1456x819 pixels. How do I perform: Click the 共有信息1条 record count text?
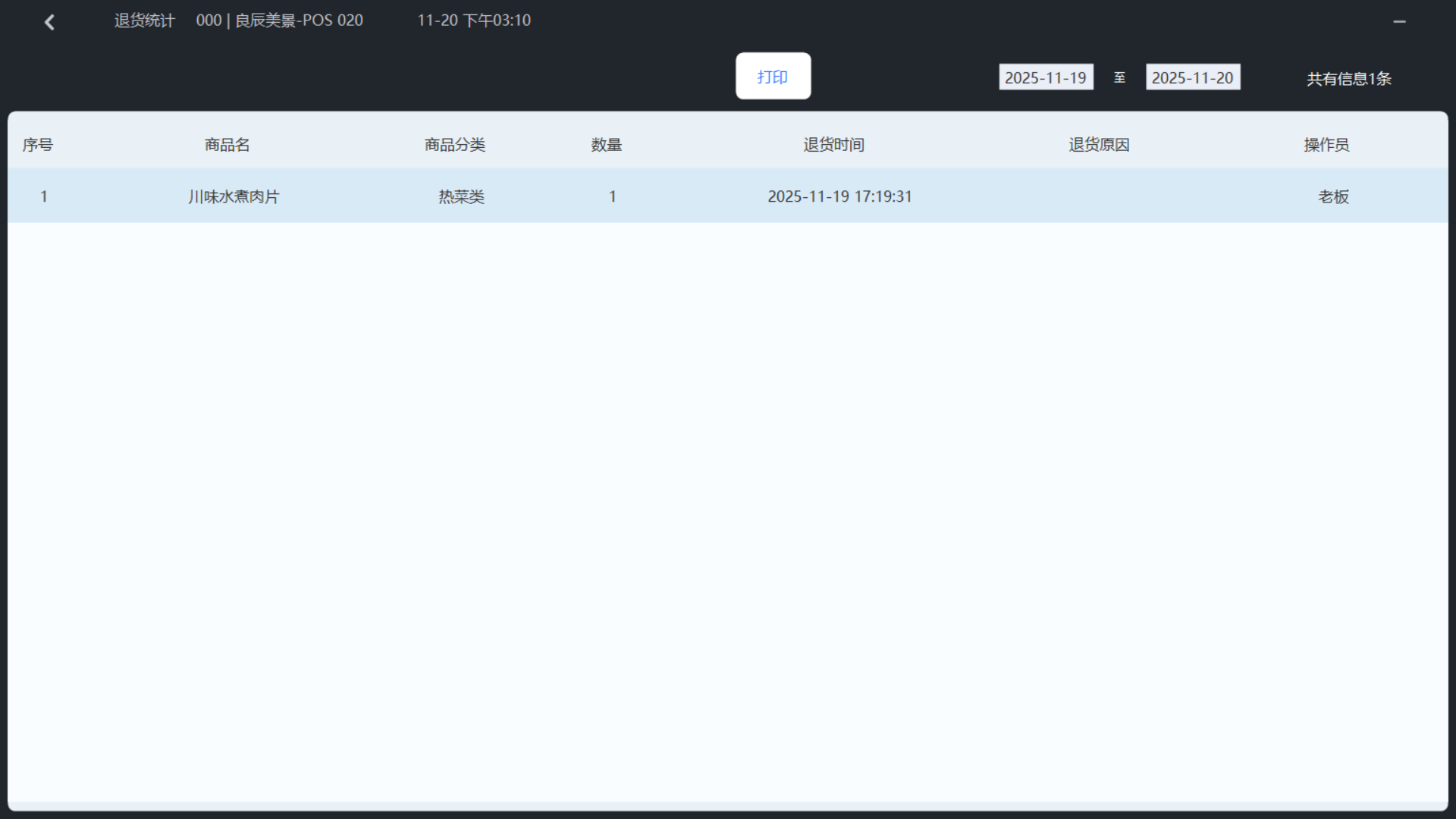pyautogui.click(x=1348, y=79)
